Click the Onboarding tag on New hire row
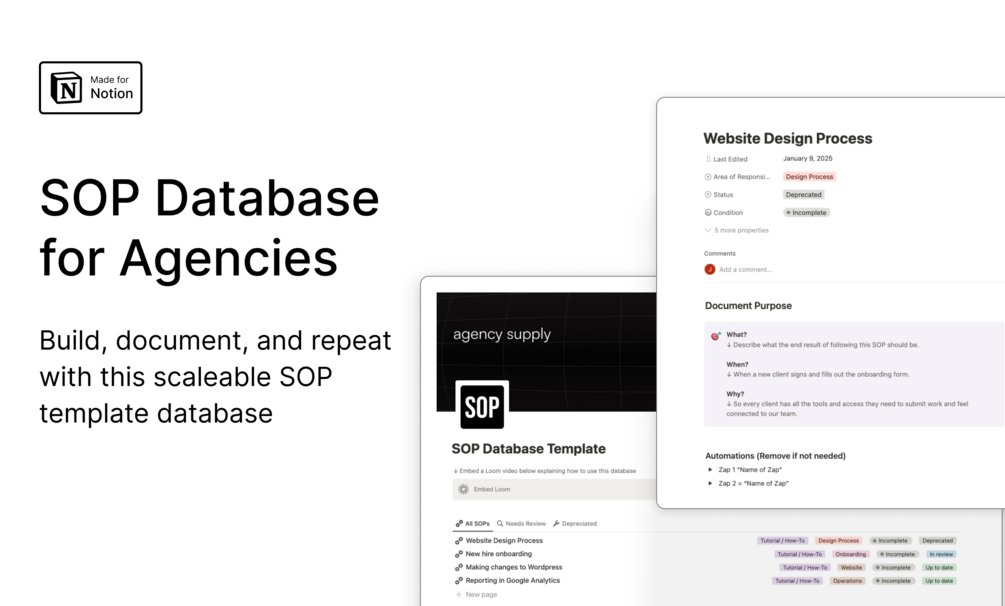 click(x=851, y=555)
